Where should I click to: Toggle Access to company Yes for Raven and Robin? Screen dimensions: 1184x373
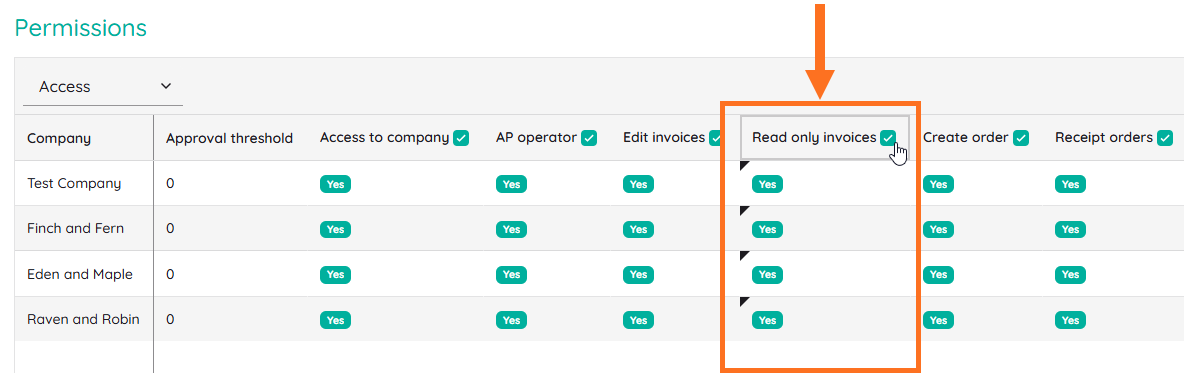[x=335, y=320]
